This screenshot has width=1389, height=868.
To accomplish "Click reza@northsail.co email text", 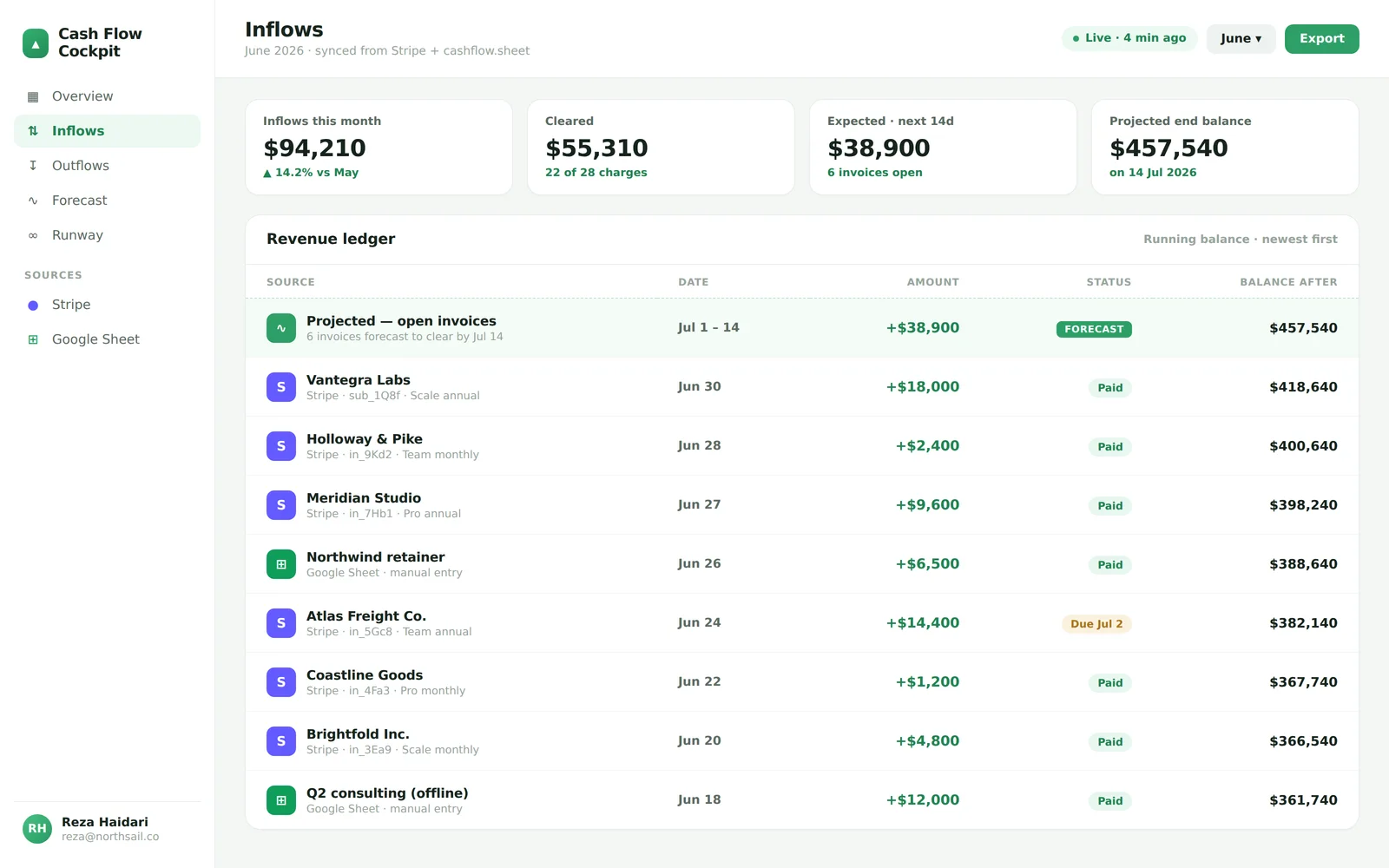I will point(110,837).
